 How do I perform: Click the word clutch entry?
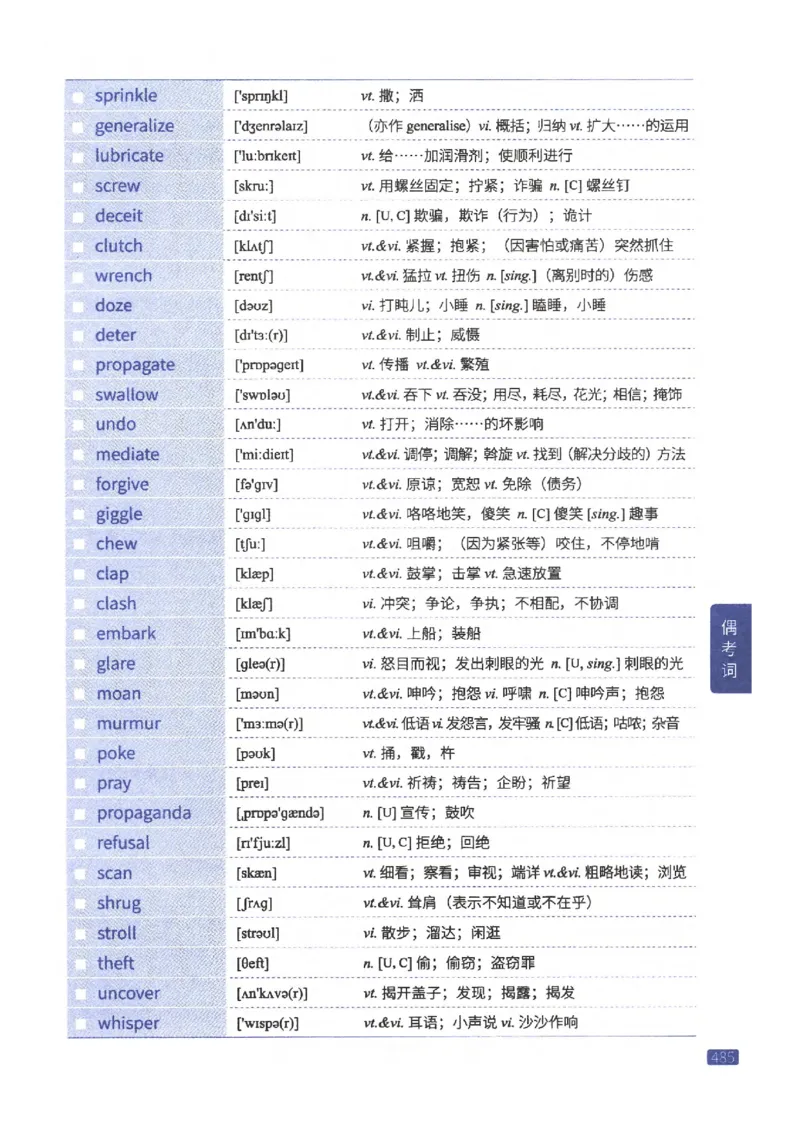[x=118, y=245]
